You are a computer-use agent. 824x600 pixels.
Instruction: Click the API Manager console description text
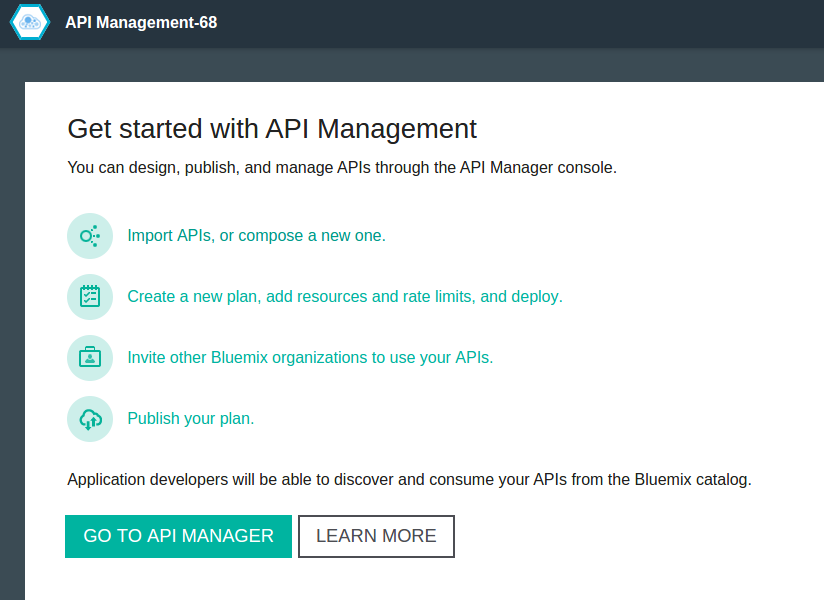pyautogui.click(x=342, y=167)
